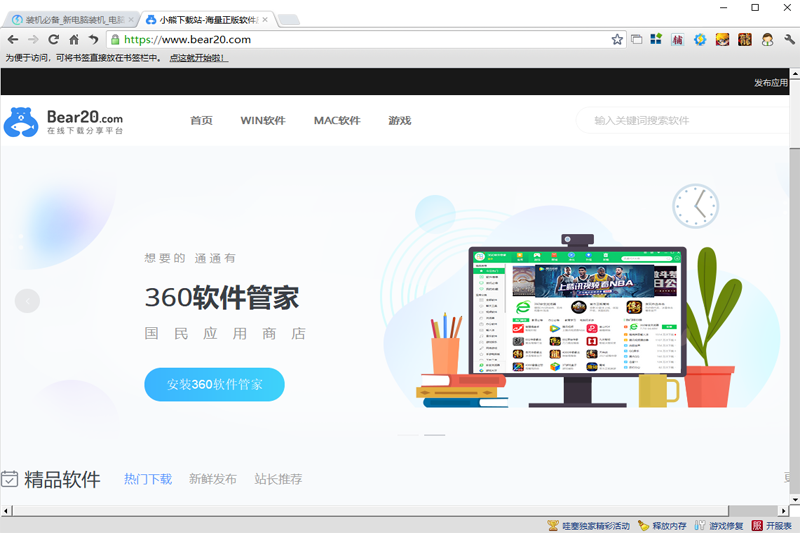This screenshot has height=533, width=800.
Task: Click the 360软件管家 banner heading
Action: click(222, 297)
